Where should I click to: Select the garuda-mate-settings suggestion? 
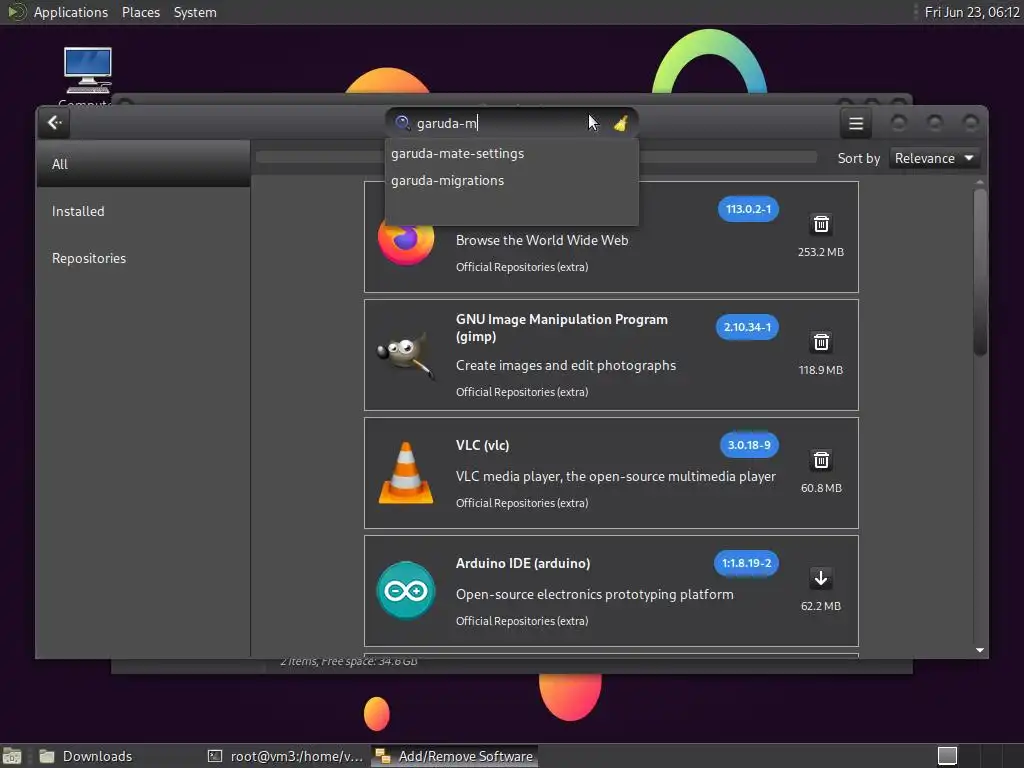(x=511, y=153)
